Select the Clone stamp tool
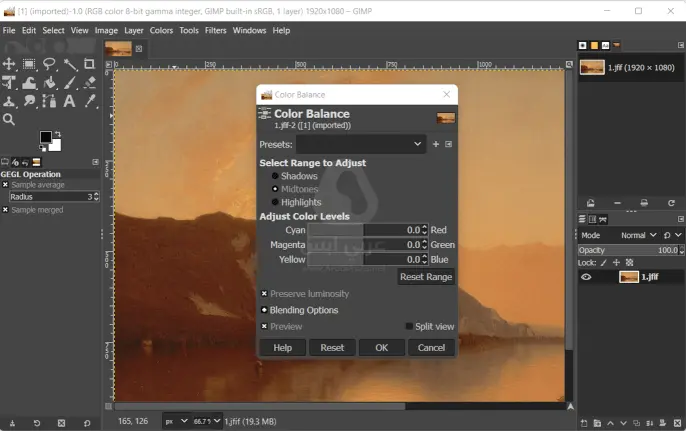This screenshot has height=431, width=686. coord(9,101)
